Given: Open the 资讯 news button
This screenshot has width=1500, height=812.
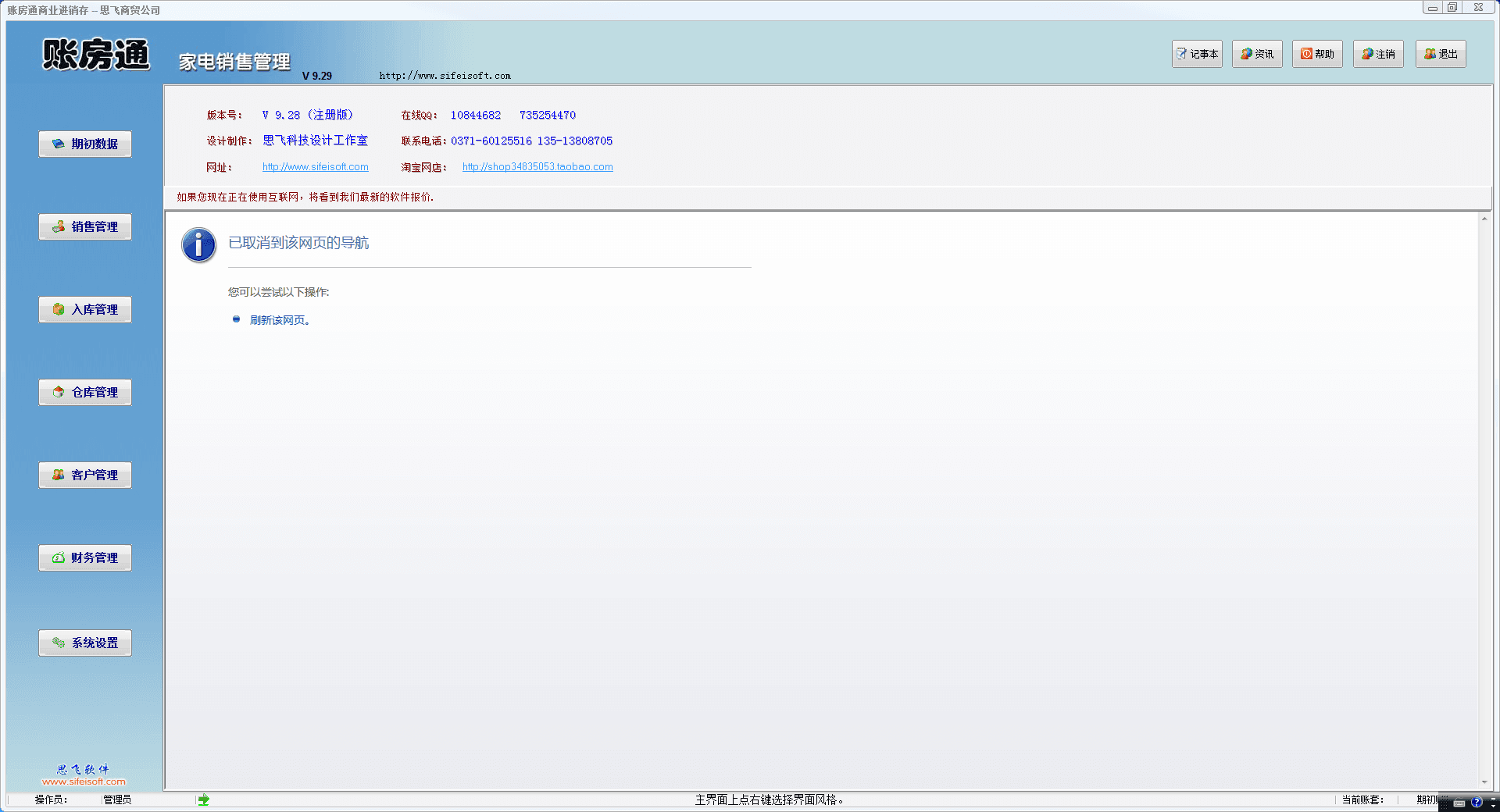Looking at the screenshot, I should tap(1257, 54).
